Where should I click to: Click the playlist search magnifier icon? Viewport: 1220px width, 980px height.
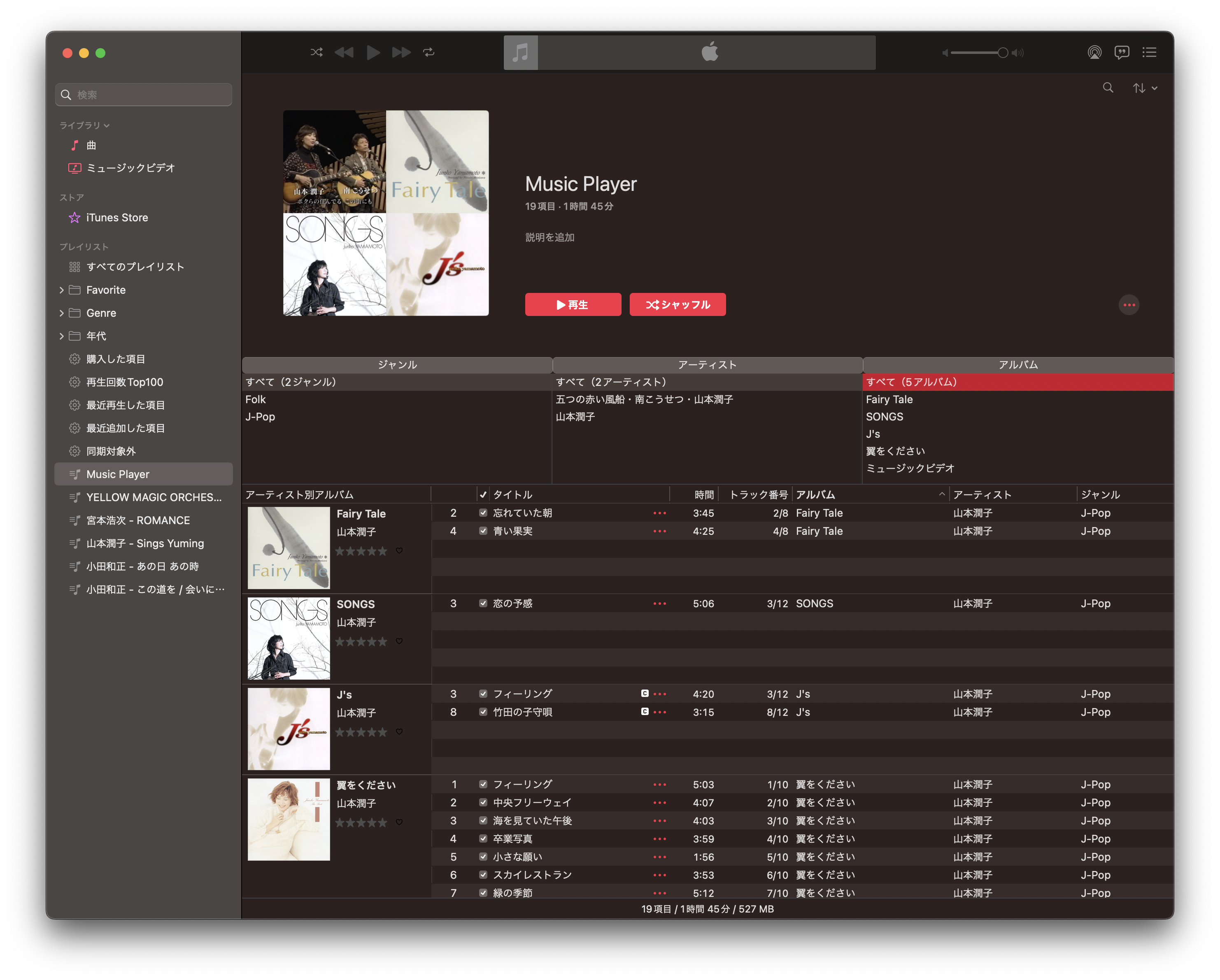point(1108,88)
